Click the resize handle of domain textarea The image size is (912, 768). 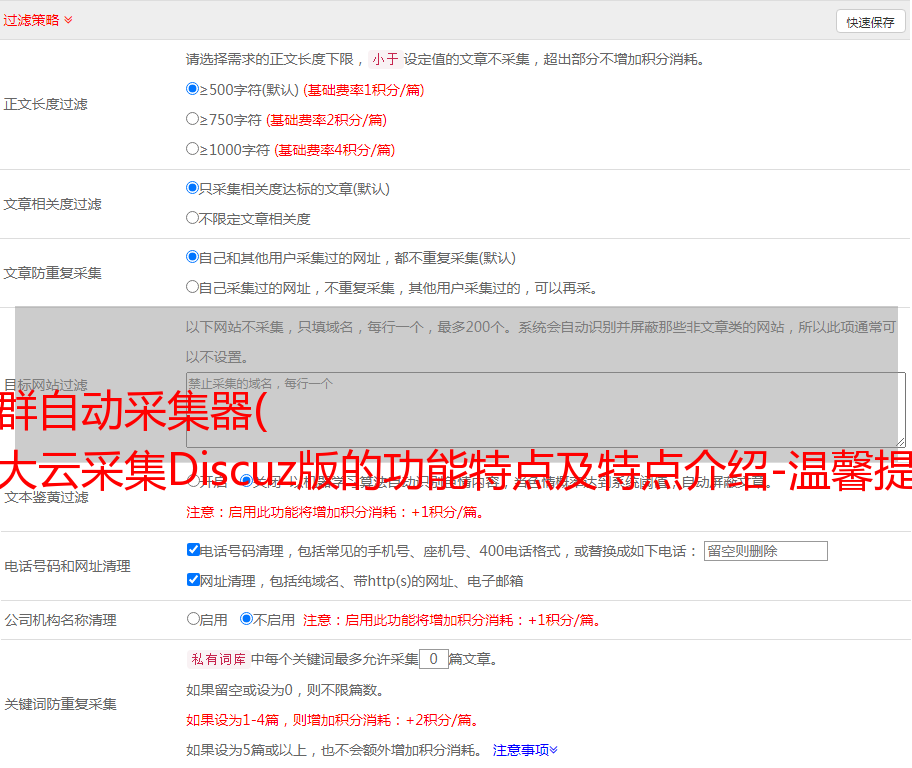click(x=901, y=443)
